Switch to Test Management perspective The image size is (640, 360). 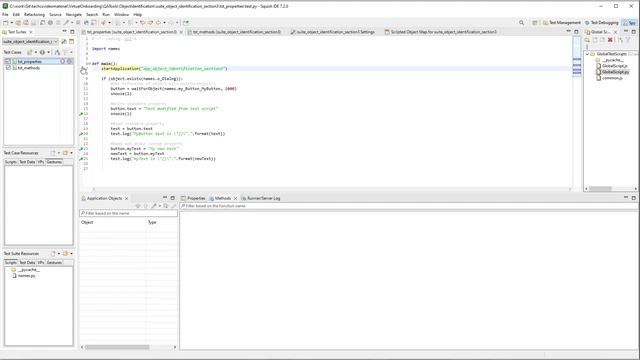point(562,23)
